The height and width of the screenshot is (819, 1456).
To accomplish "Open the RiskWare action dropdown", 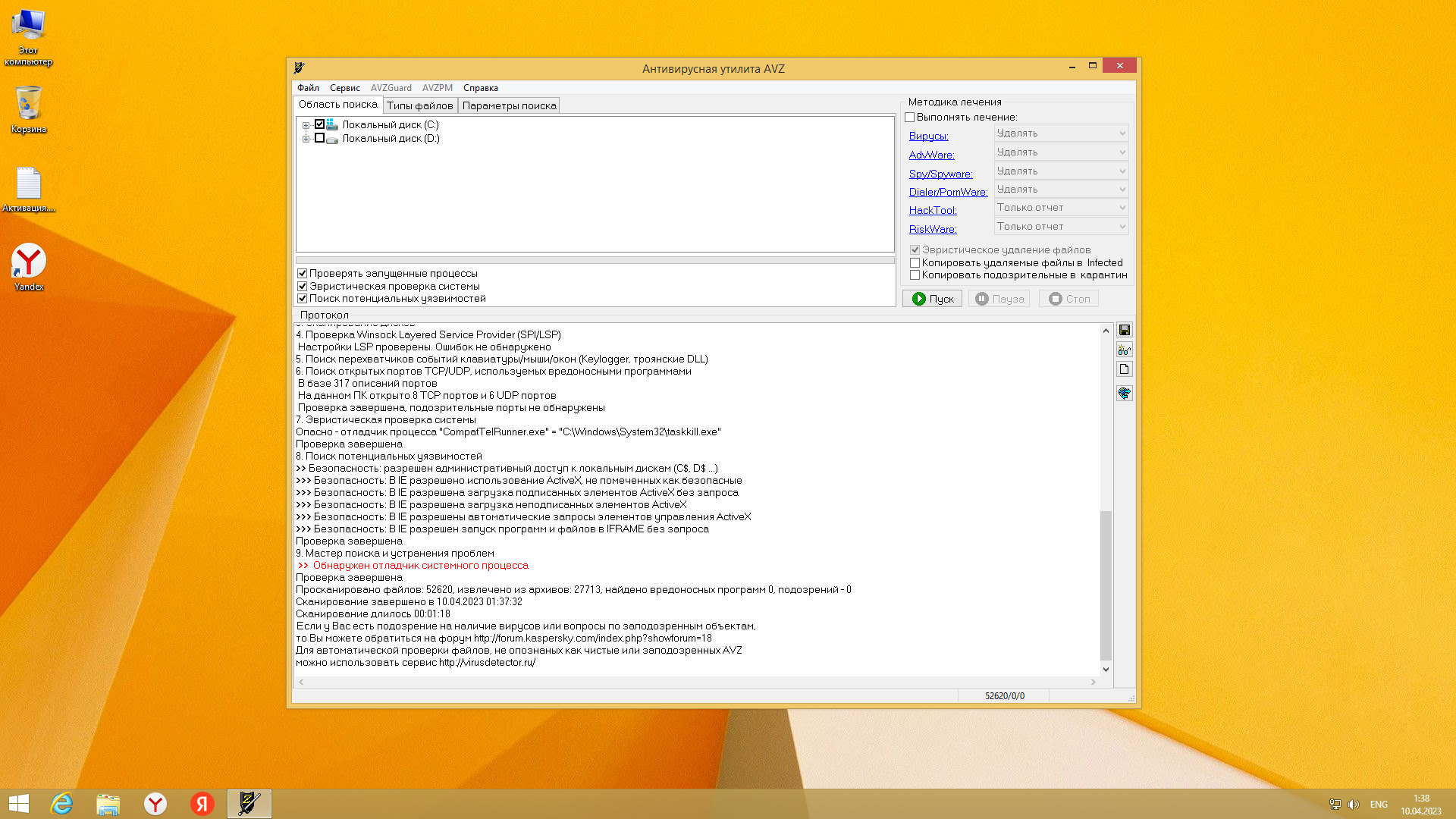I will (x=1060, y=226).
